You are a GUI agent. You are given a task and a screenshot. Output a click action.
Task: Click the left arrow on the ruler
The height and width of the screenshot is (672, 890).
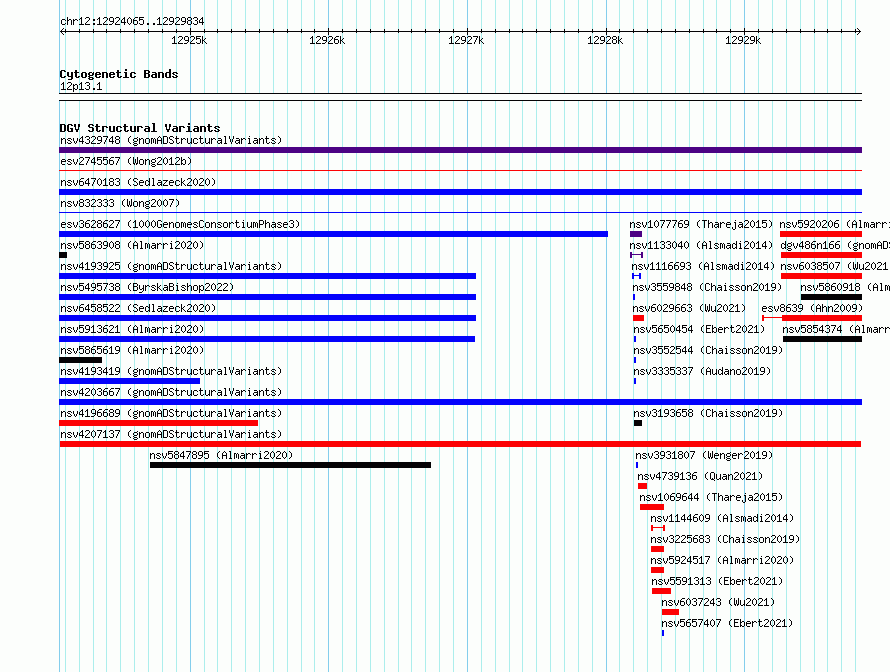click(62, 31)
